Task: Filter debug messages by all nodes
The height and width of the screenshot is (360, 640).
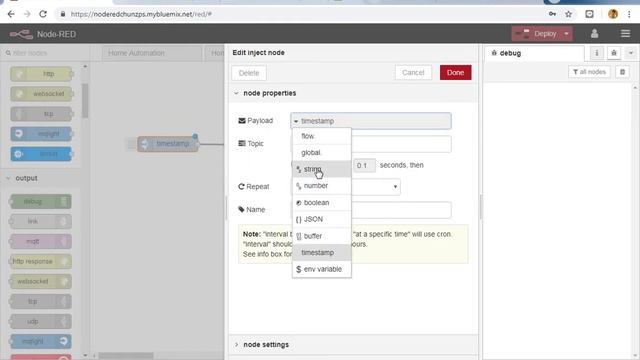Action: (x=589, y=72)
